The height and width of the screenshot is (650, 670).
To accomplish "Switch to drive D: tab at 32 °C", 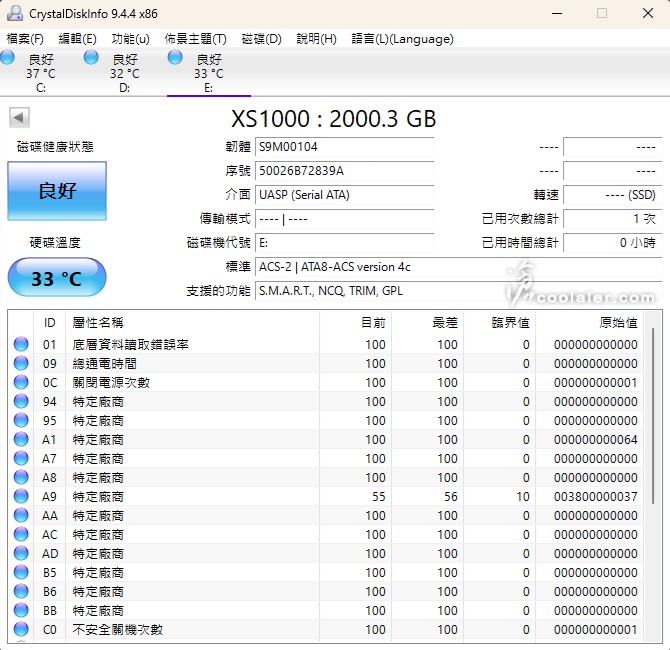I will [124, 73].
